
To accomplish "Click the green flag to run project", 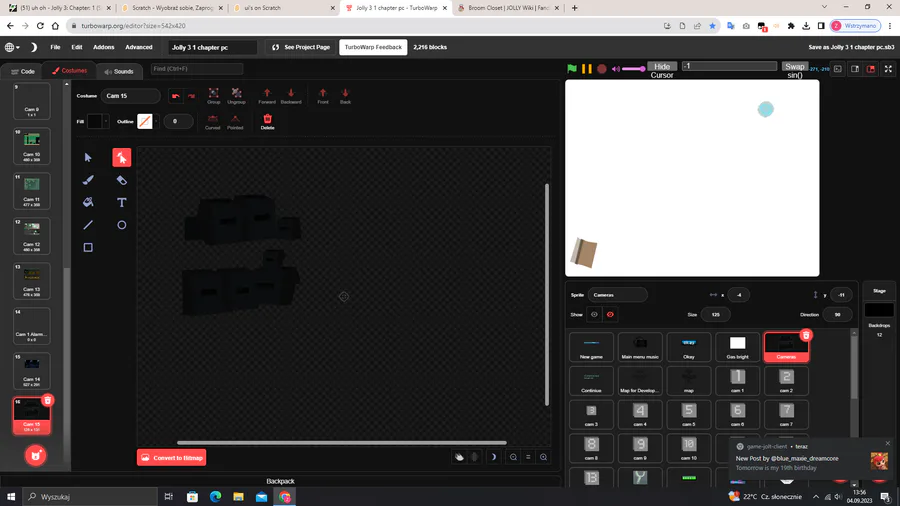I will 572,68.
